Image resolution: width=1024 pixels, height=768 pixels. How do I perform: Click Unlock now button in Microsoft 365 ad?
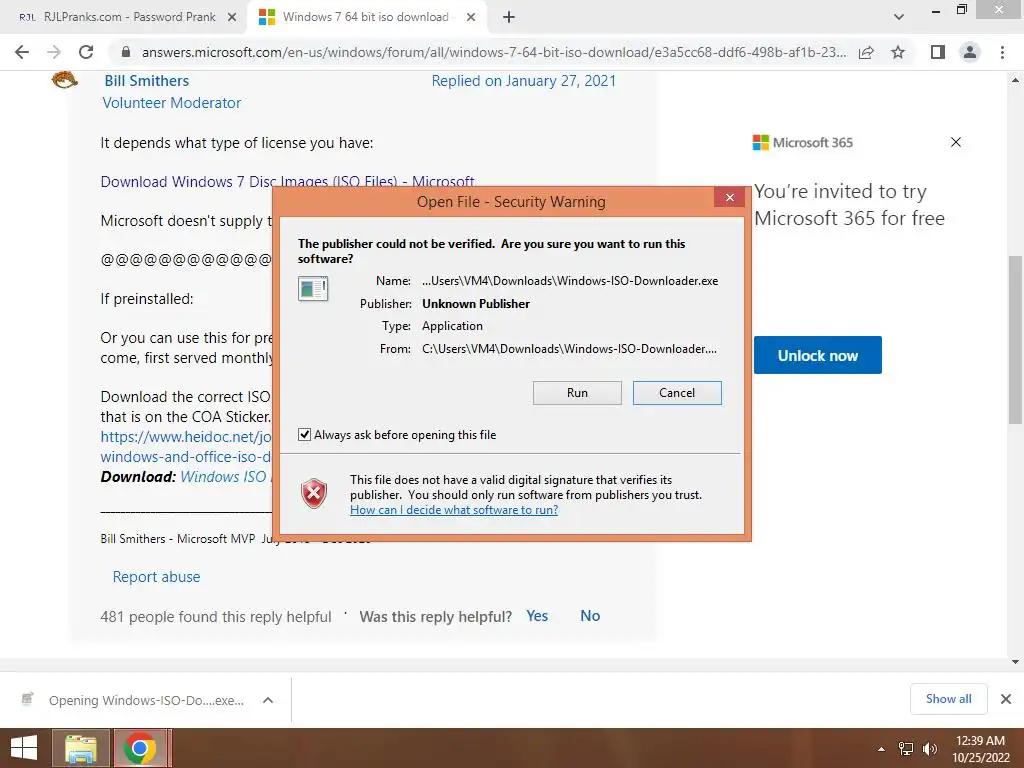coord(818,355)
